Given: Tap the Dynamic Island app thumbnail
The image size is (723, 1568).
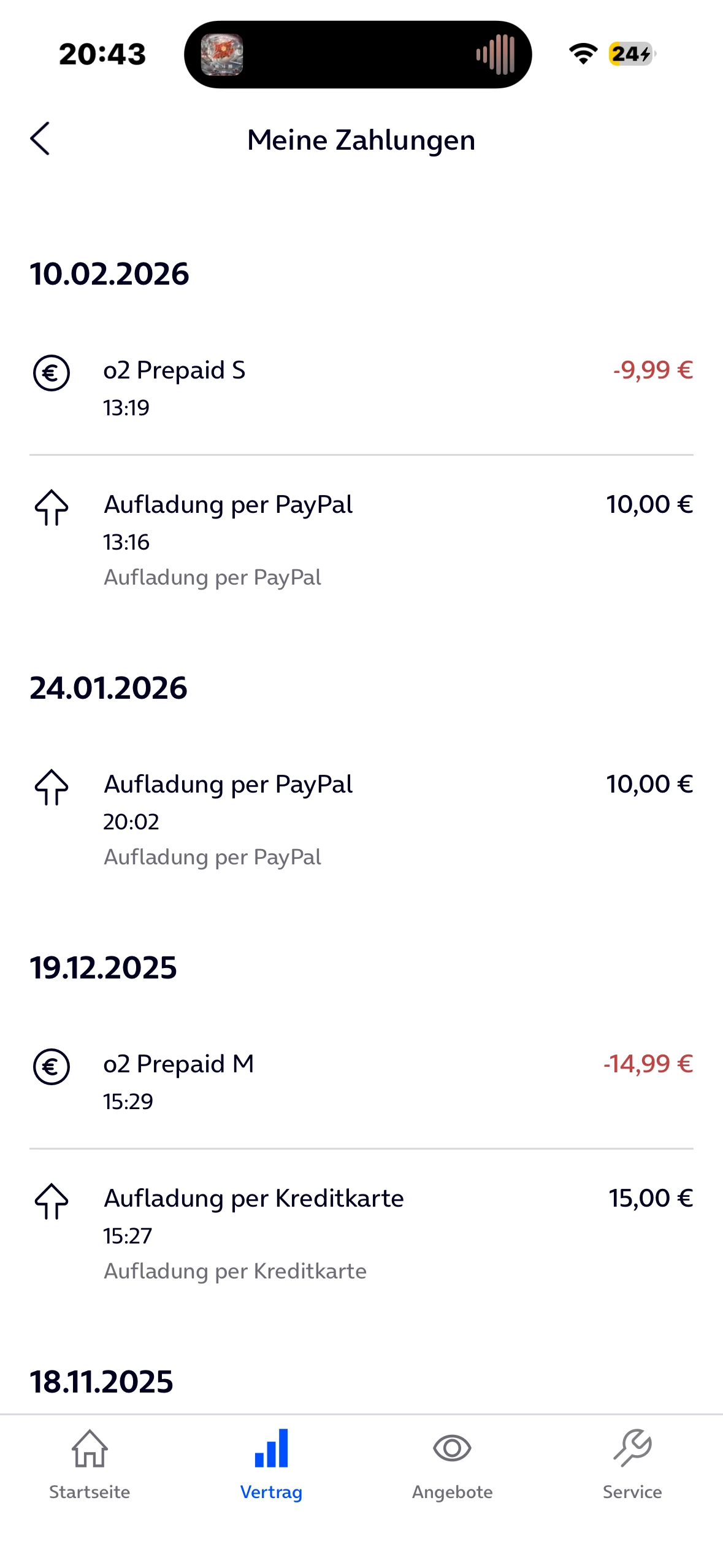Looking at the screenshot, I should pos(222,55).
